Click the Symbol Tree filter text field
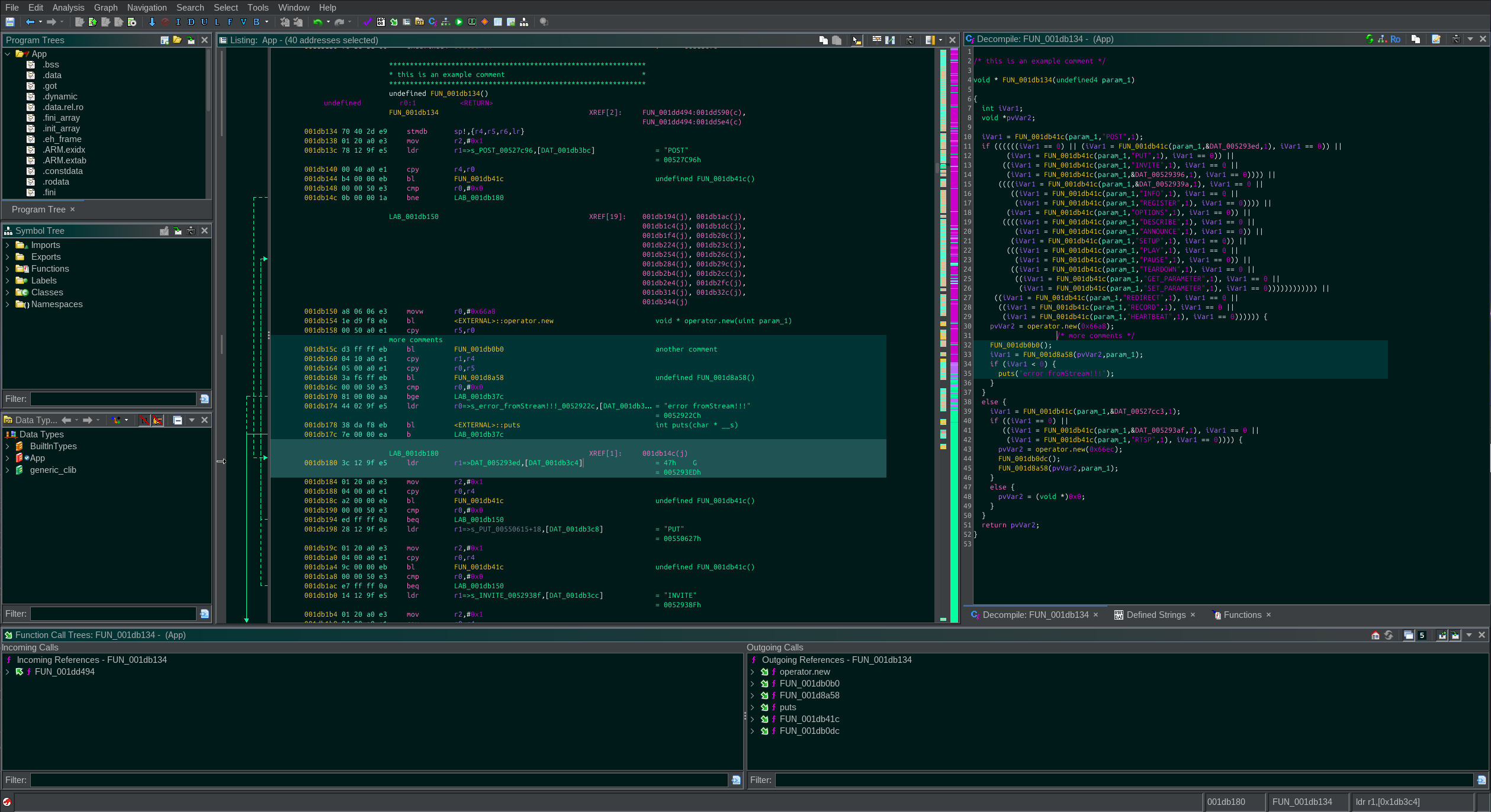 click(x=113, y=399)
